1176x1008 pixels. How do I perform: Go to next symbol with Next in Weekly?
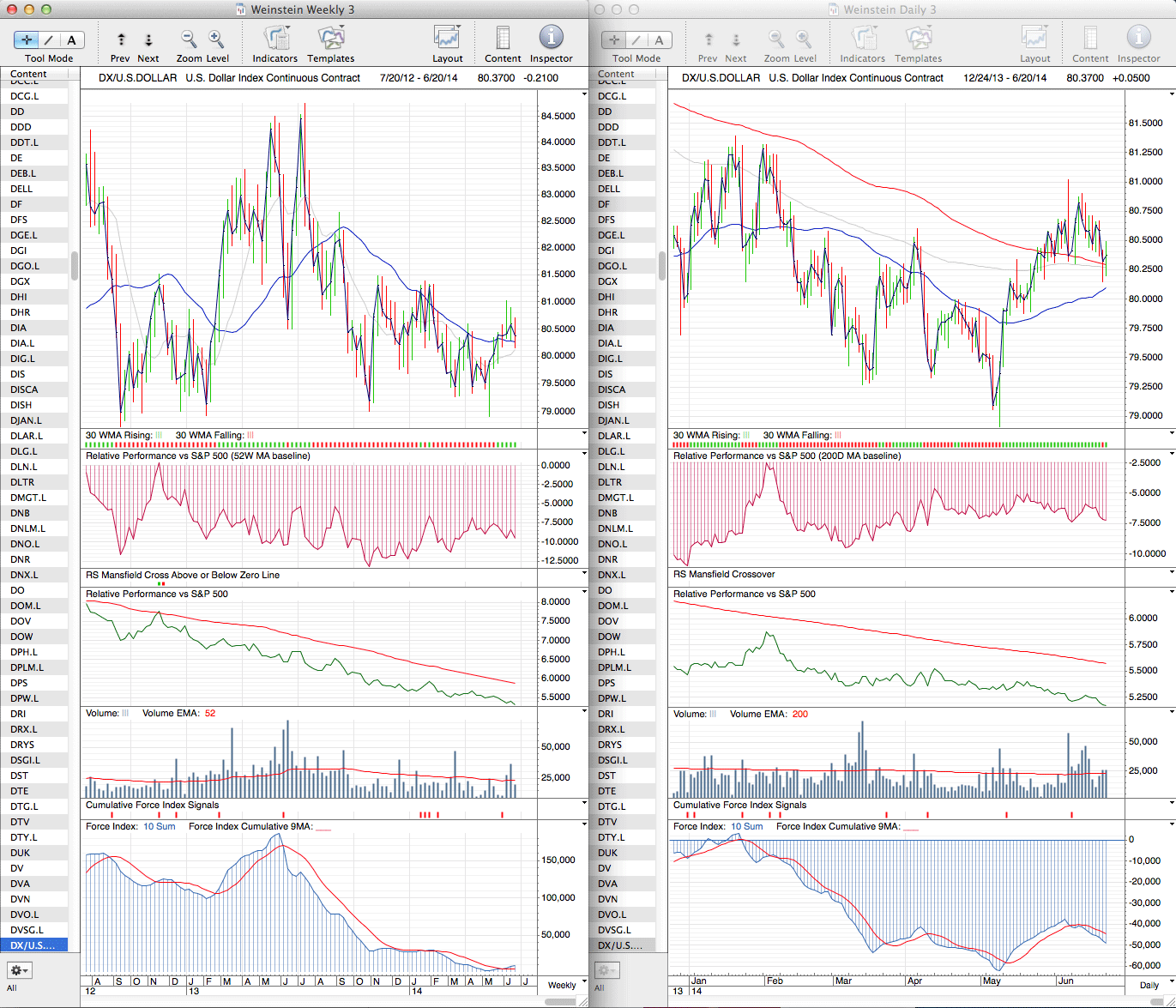tap(148, 45)
